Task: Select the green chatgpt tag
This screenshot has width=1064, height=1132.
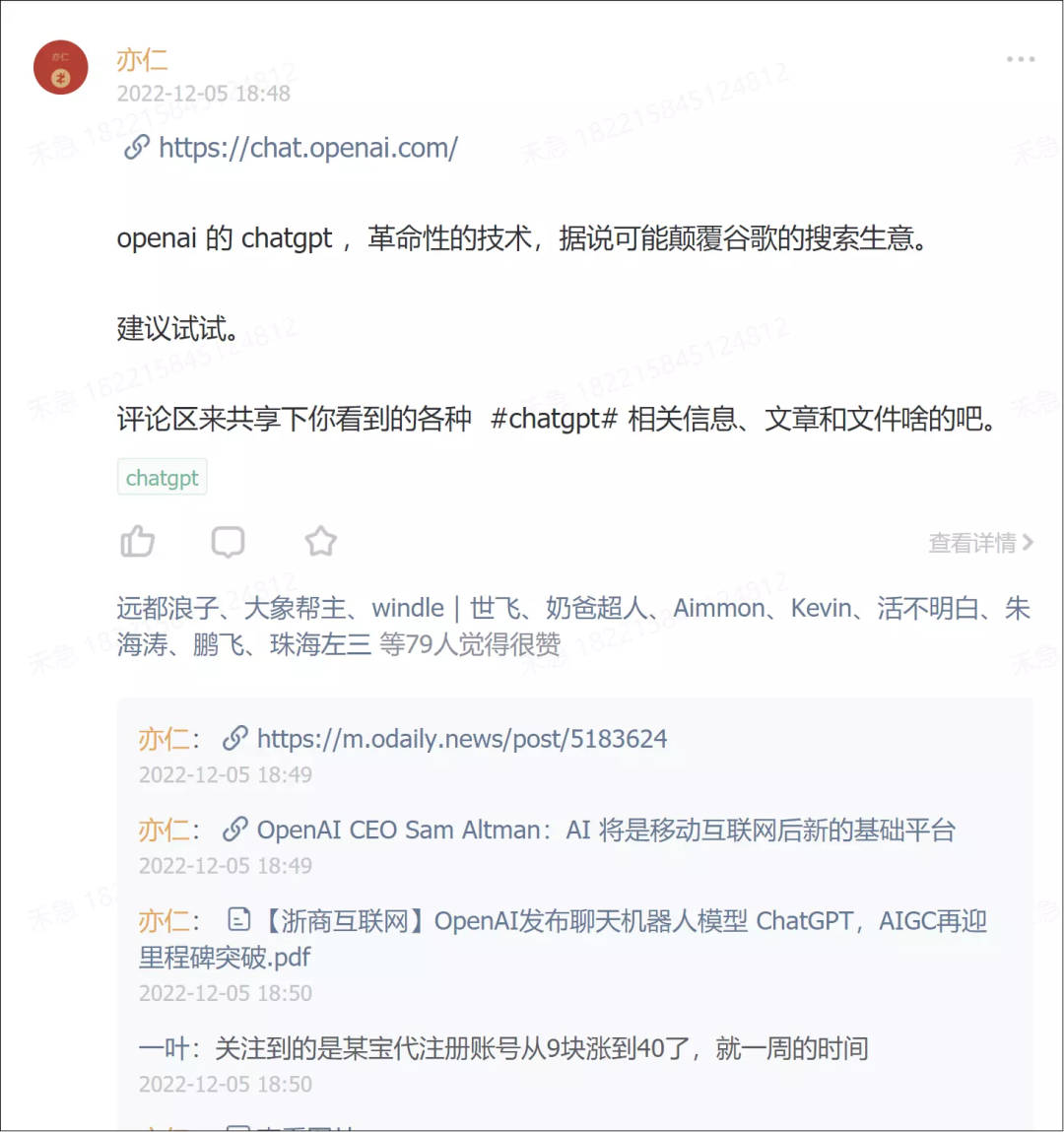Action: (x=163, y=477)
